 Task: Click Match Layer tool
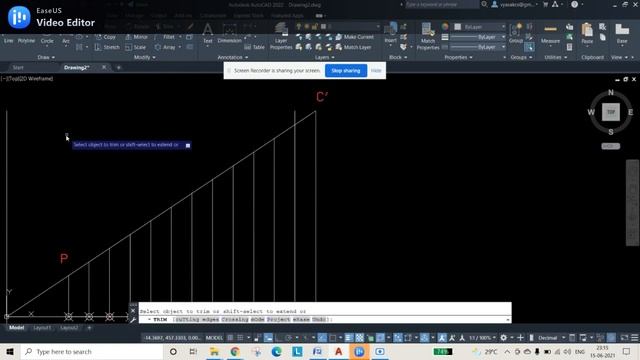pos(353,47)
